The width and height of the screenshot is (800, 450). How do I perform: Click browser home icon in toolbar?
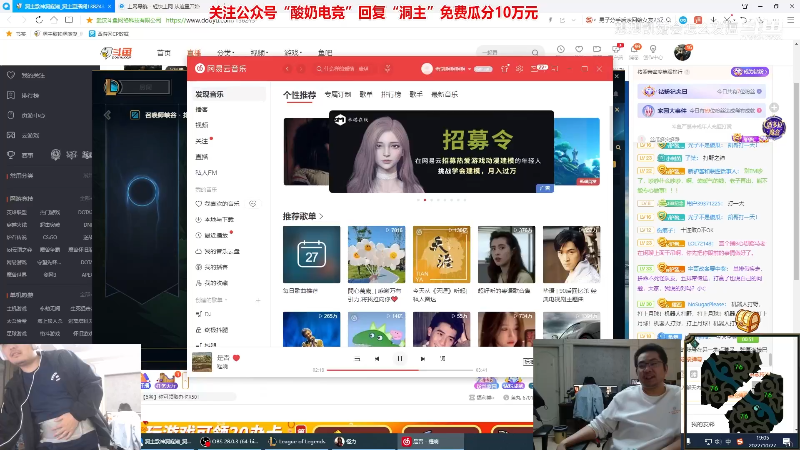click(x=54, y=20)
